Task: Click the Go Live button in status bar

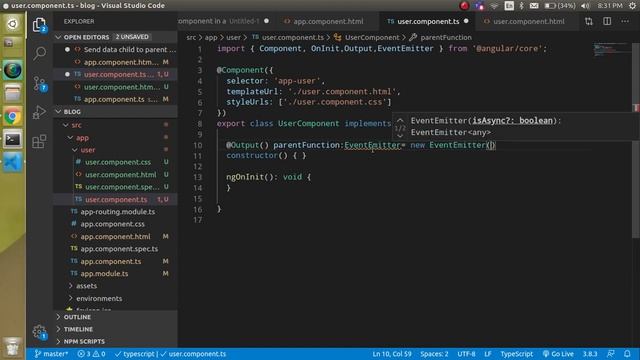Action: pos(558,354)
